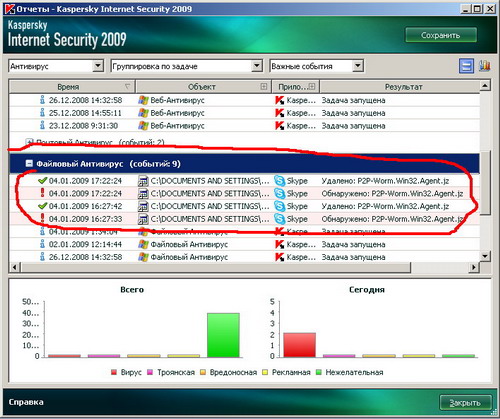Click green checkmark icon at 16:27:42 row
Image resolution: width=500 pixels, height=419 pixels.
click(42, 206)
